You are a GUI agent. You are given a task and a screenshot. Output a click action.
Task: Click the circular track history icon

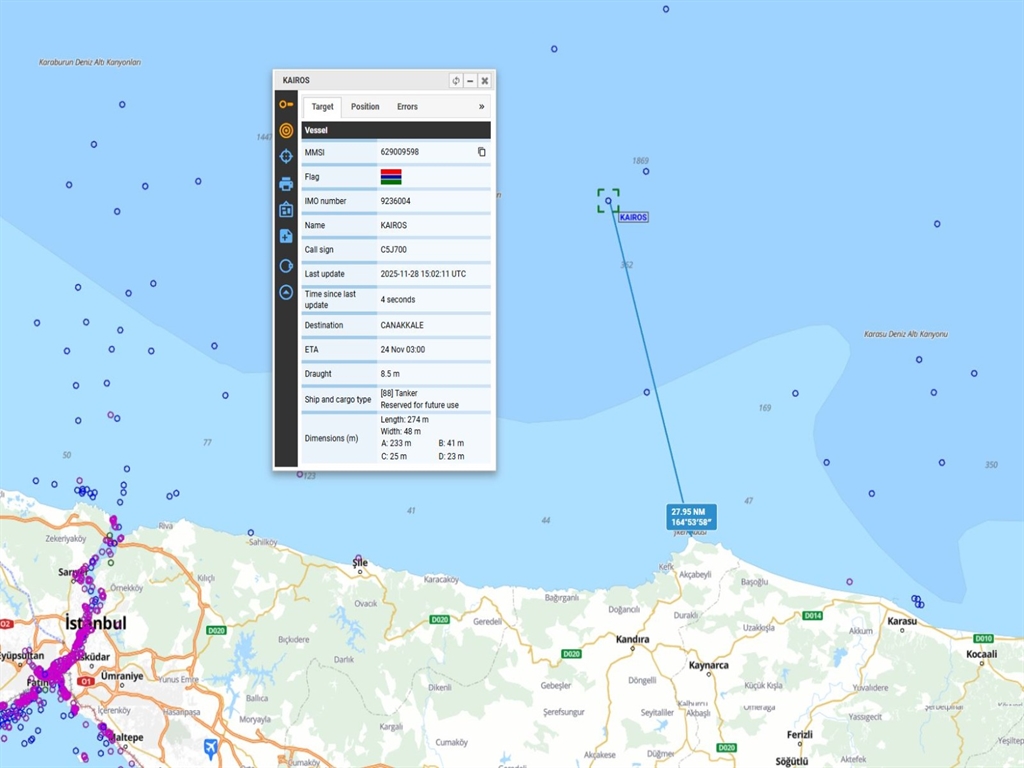point(286,266)
